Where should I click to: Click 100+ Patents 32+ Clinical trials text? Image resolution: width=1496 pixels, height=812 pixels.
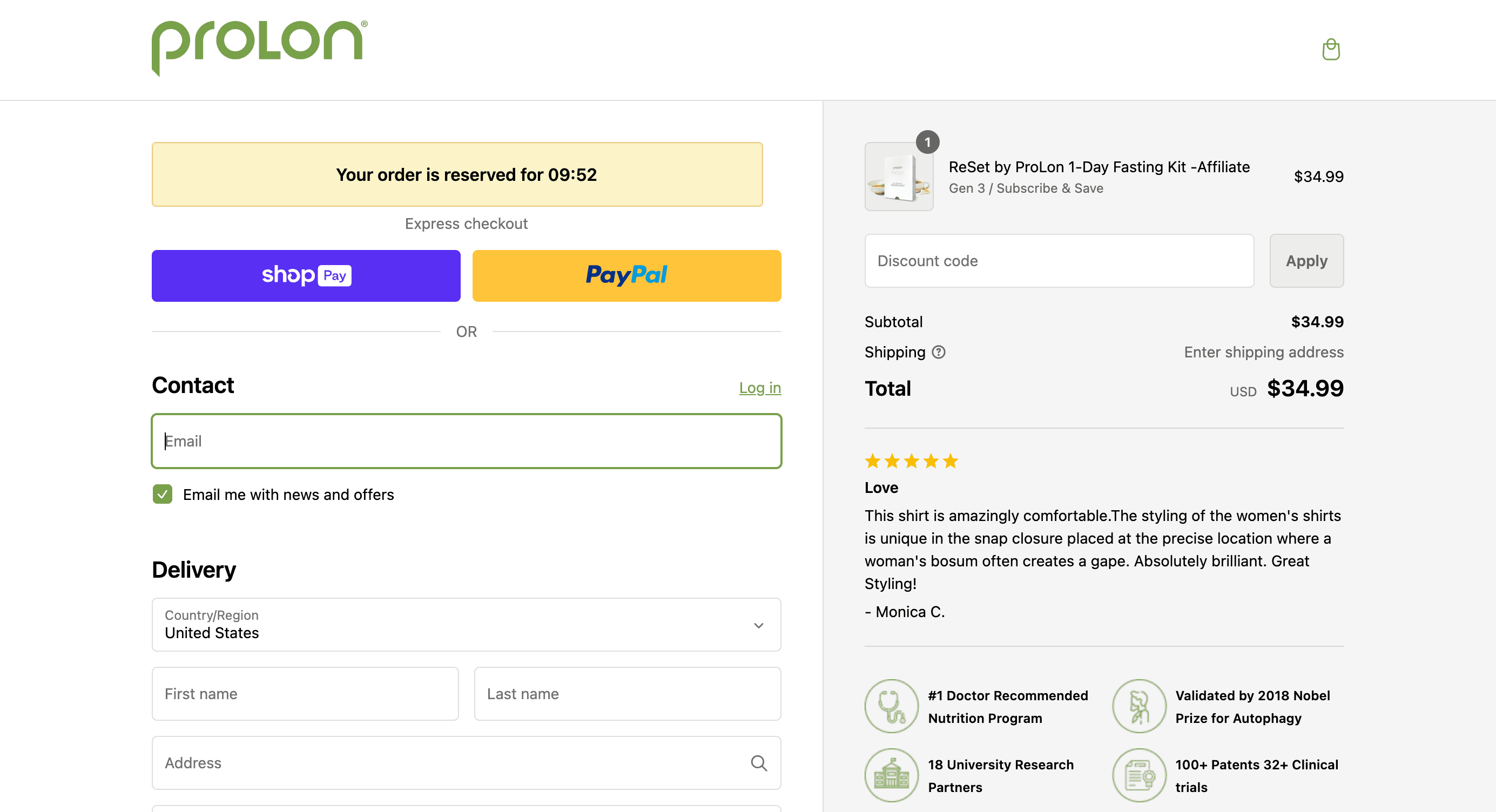[x=1257, y=776]
